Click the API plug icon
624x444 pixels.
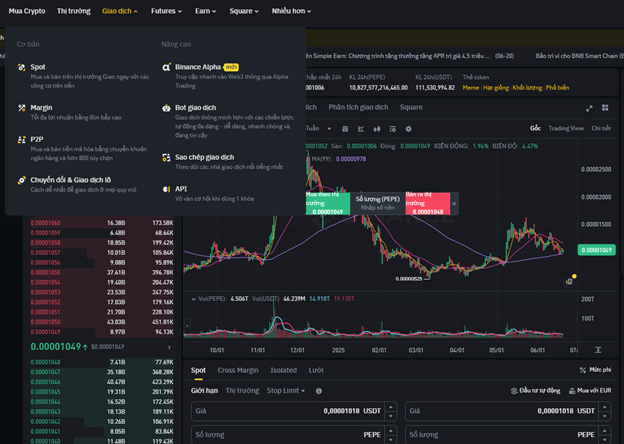[x=166, y=189]
